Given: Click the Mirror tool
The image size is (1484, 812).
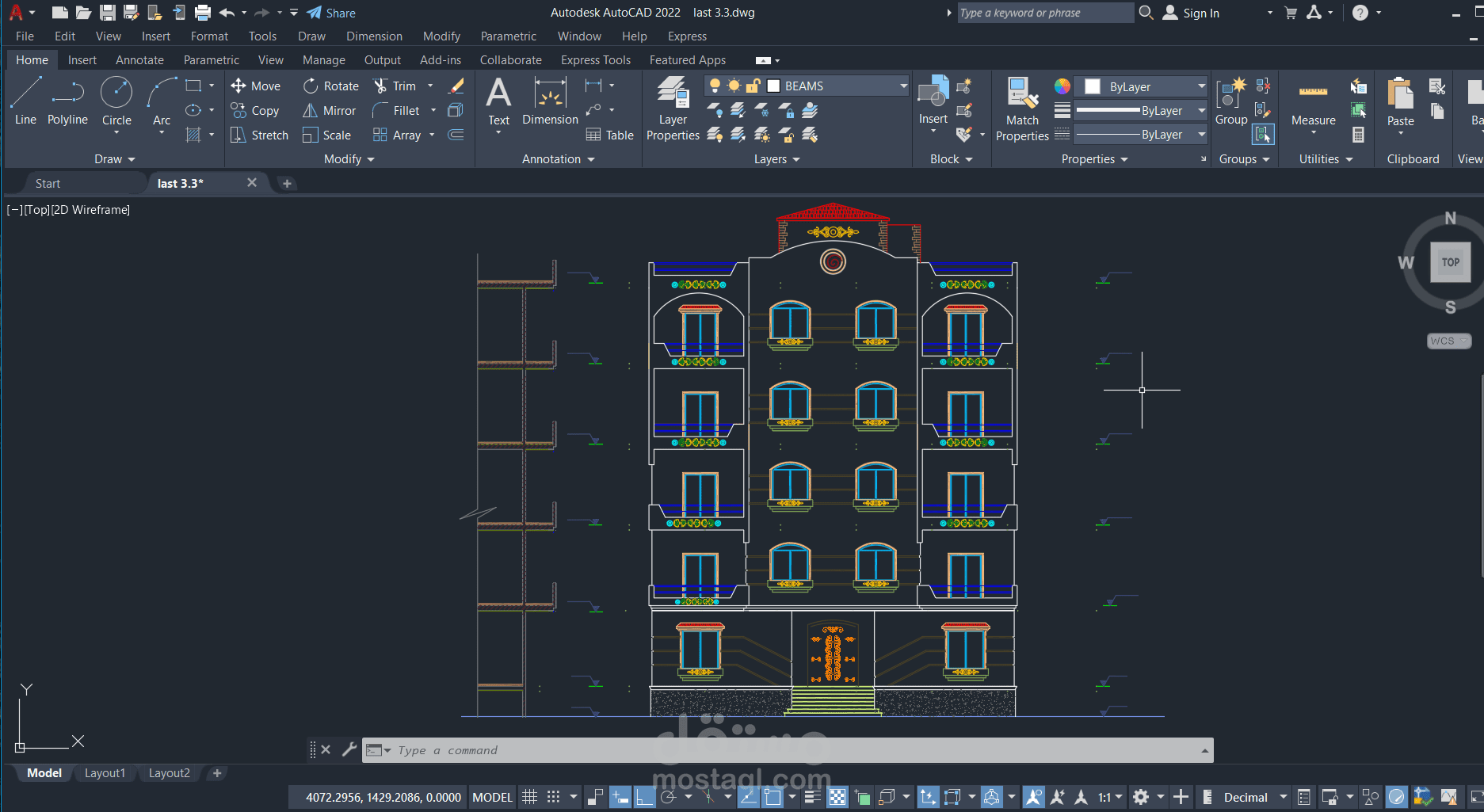Looking at the screenshot, I should (x=329, y=110).
